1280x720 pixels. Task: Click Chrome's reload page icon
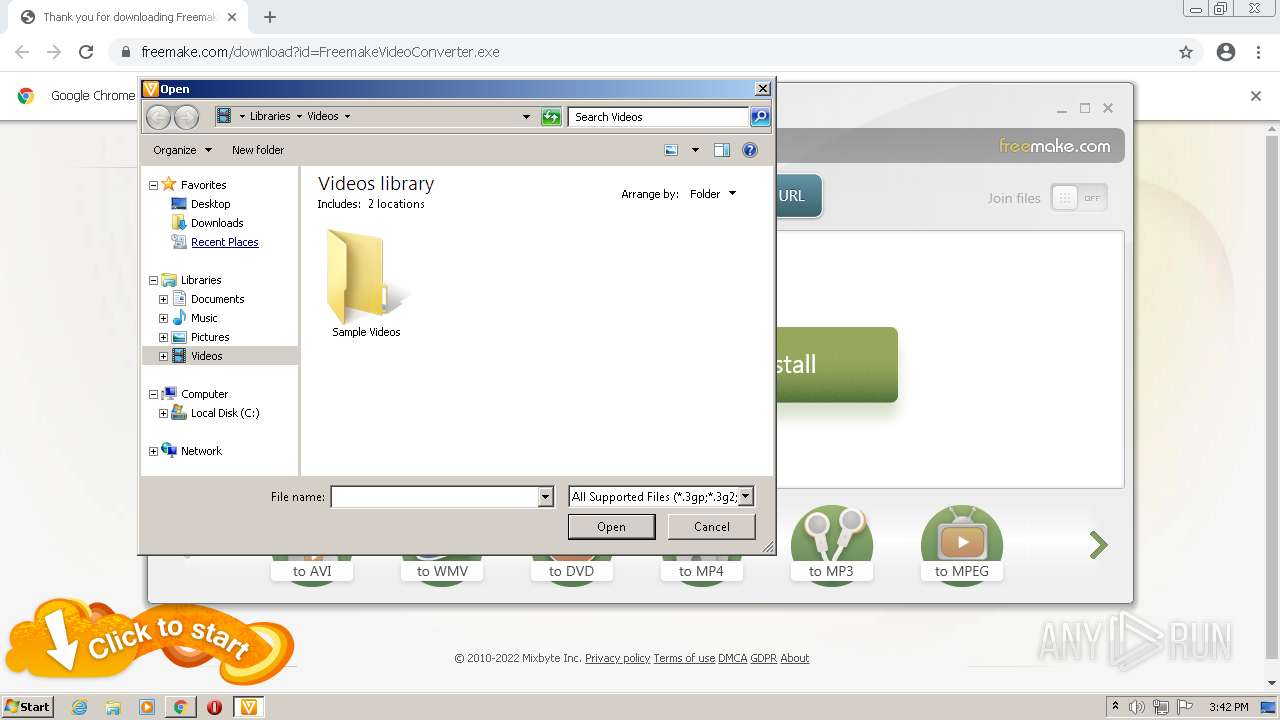[86, 52]
